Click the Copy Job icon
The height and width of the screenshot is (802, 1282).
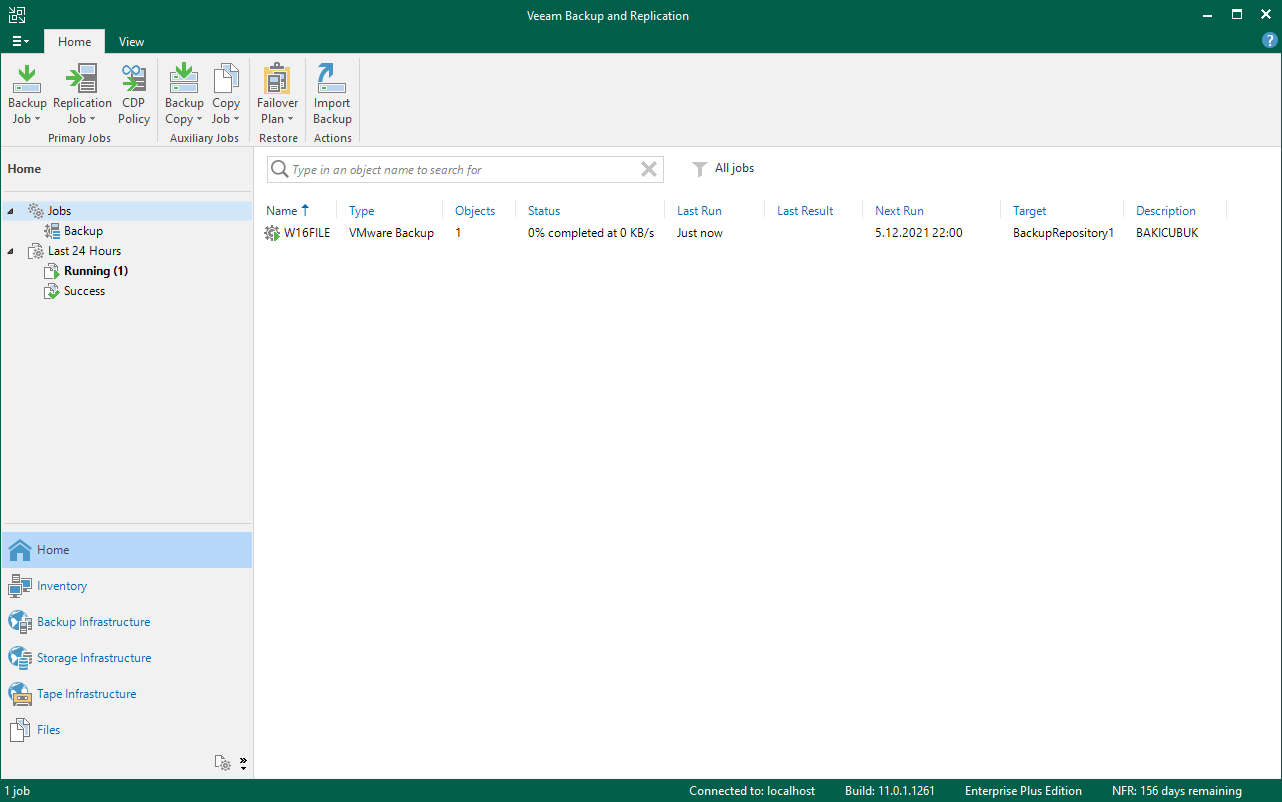tap(226, 79)
